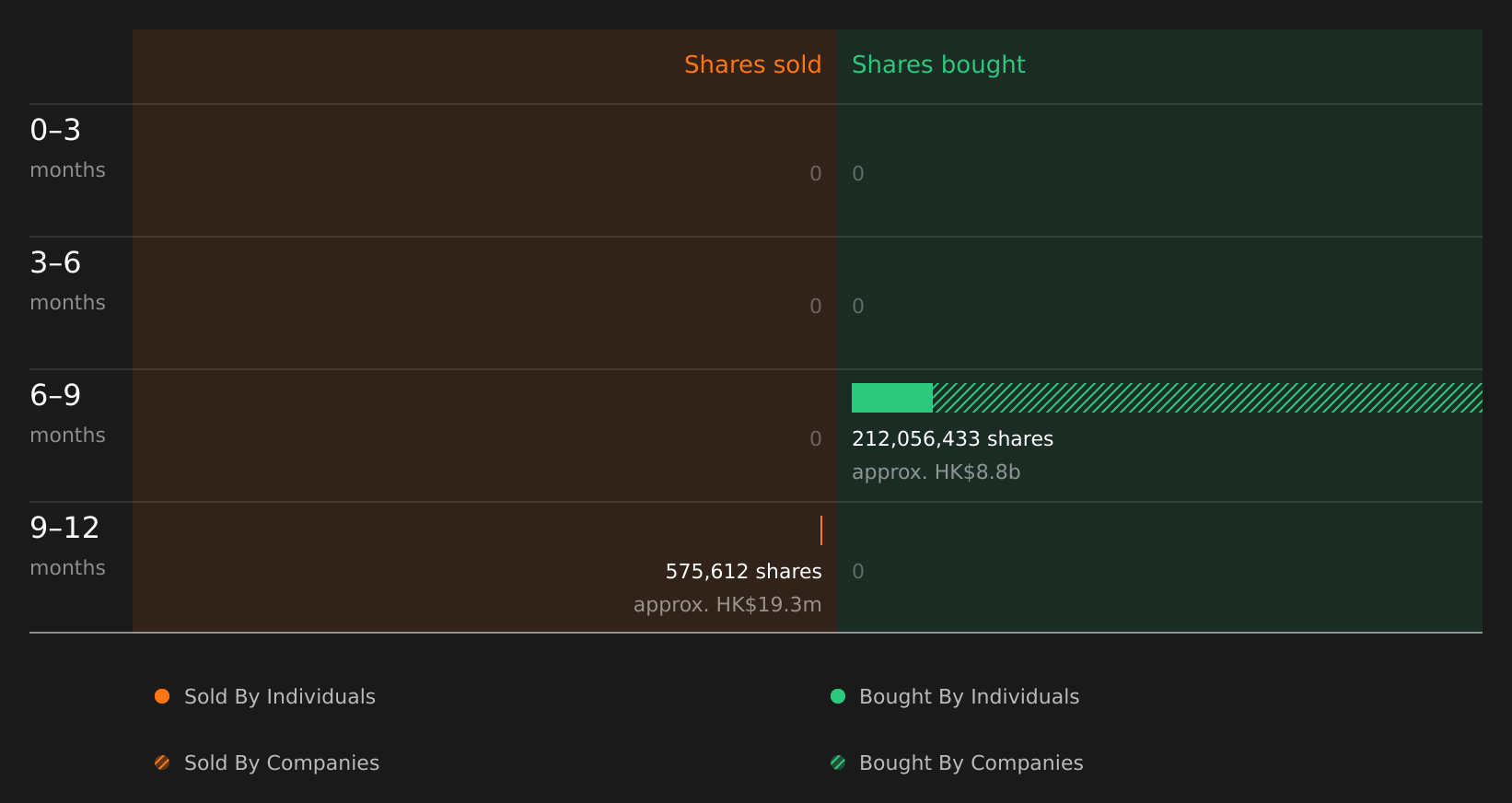Toggle the Sold By Individuals legend label
Image resolution: width=1512 pixels, height=803 pixels.
[280, 697]
